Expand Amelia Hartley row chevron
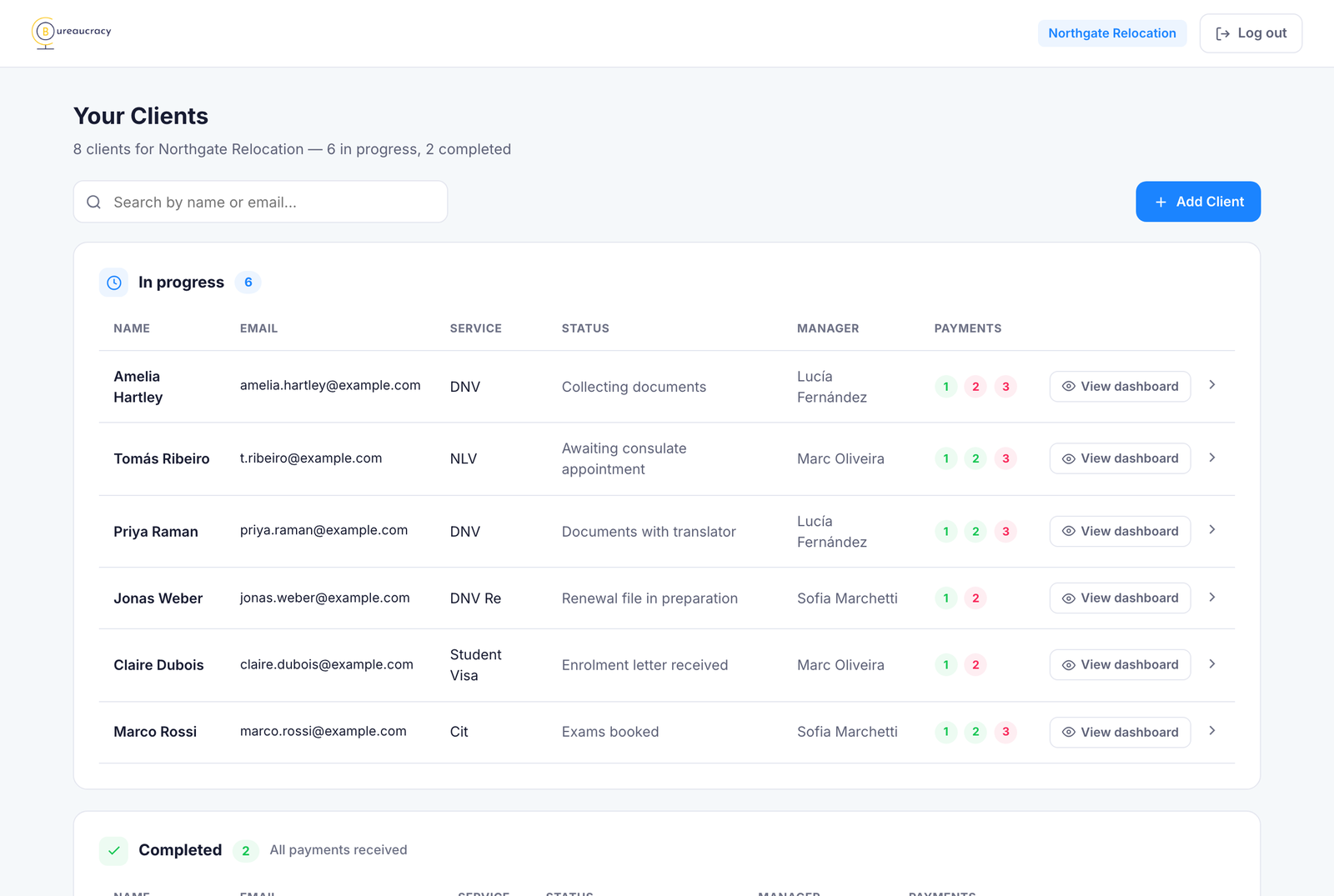The image size is (1334, 896). 1212,385
